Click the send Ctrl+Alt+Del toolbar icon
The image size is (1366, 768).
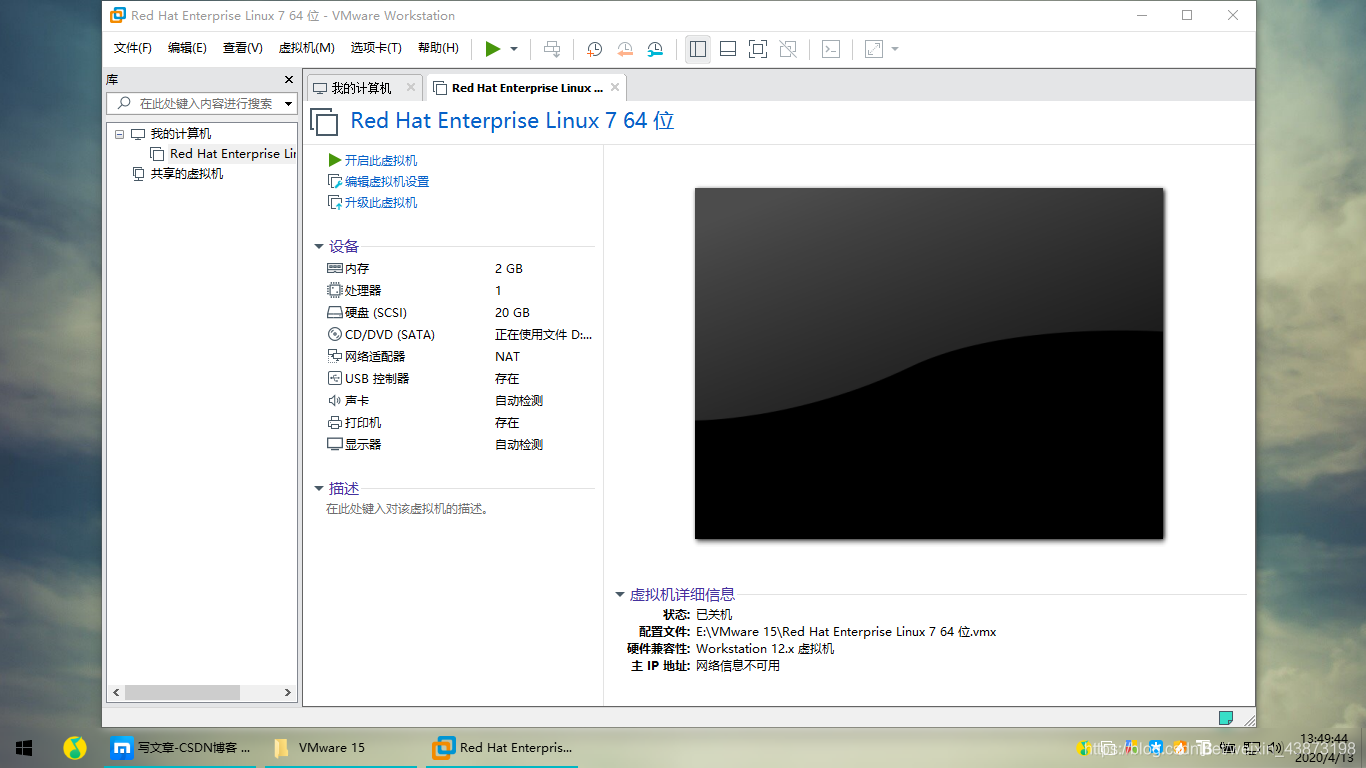[552, 48]
